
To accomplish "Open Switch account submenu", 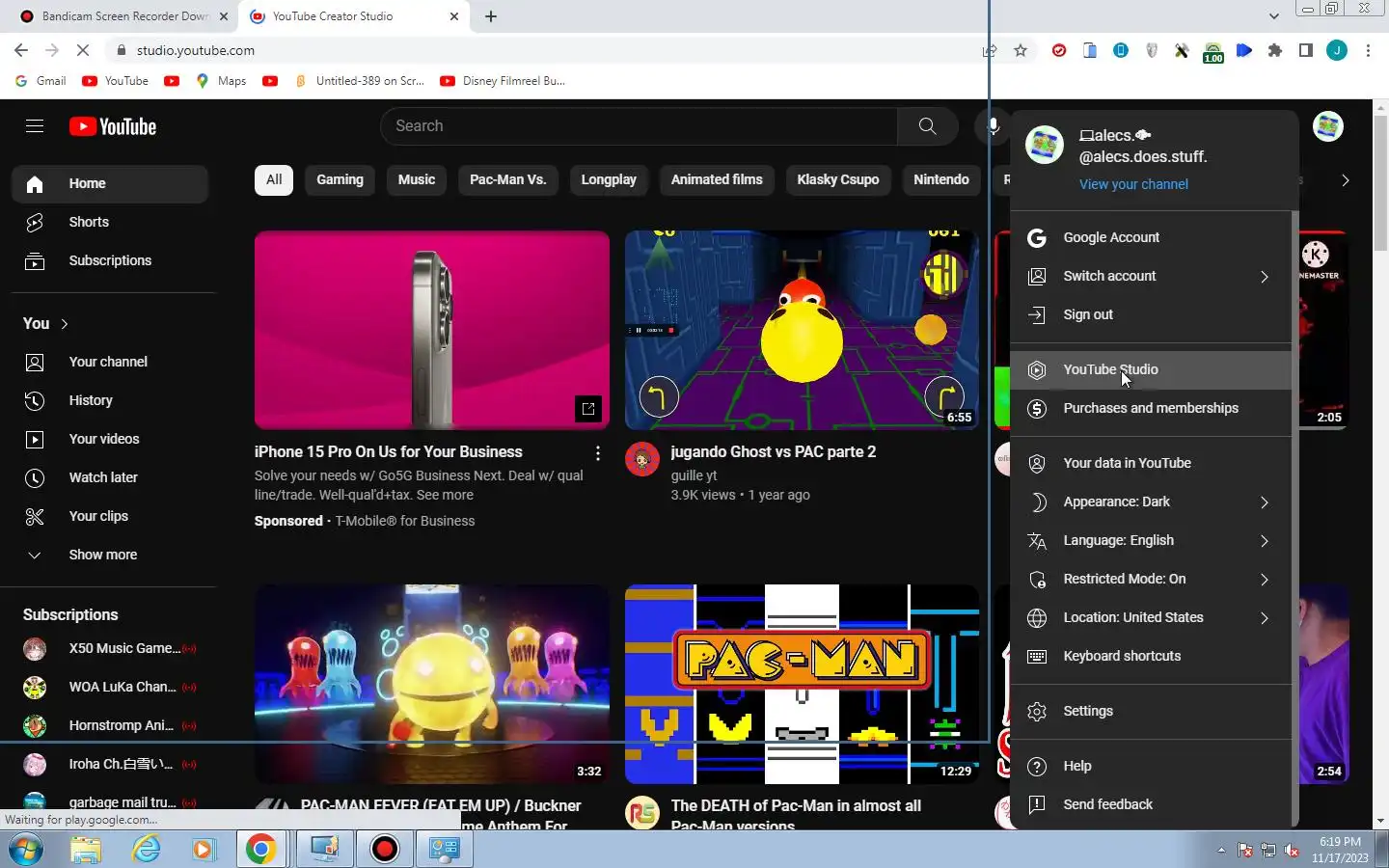I will point(1151,276).
